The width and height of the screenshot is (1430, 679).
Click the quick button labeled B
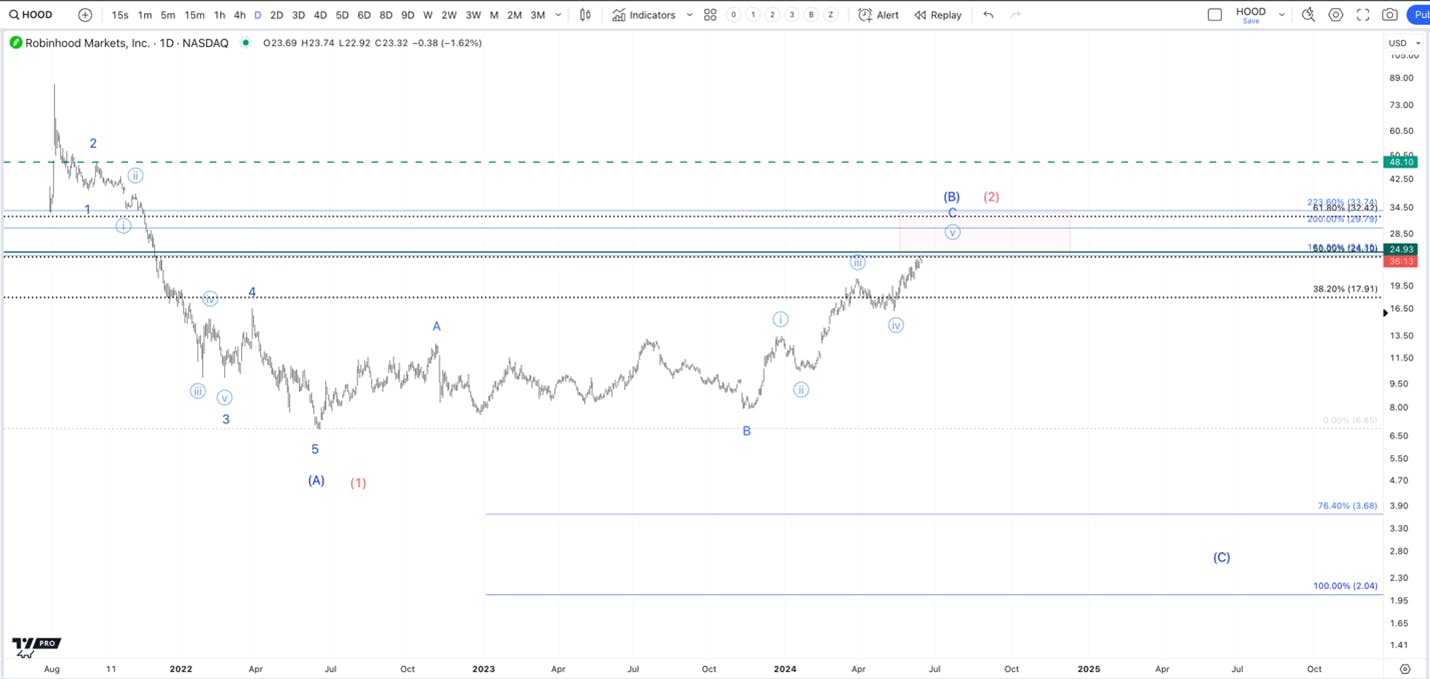pyautogui.click(x=811, y=15)
